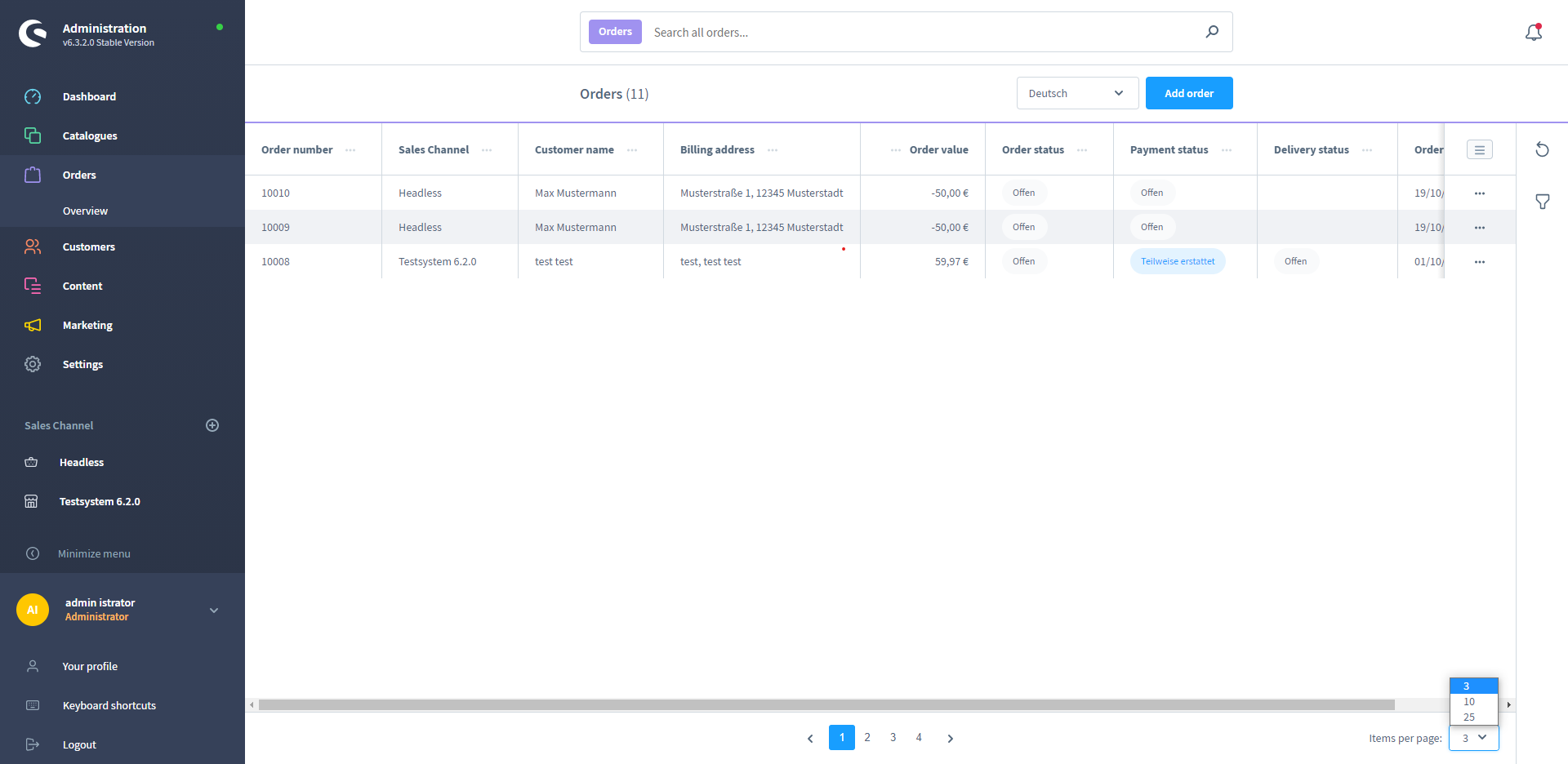Minimize the sidebar menu
Screen dimensions: 1568x764
point(94,553)
